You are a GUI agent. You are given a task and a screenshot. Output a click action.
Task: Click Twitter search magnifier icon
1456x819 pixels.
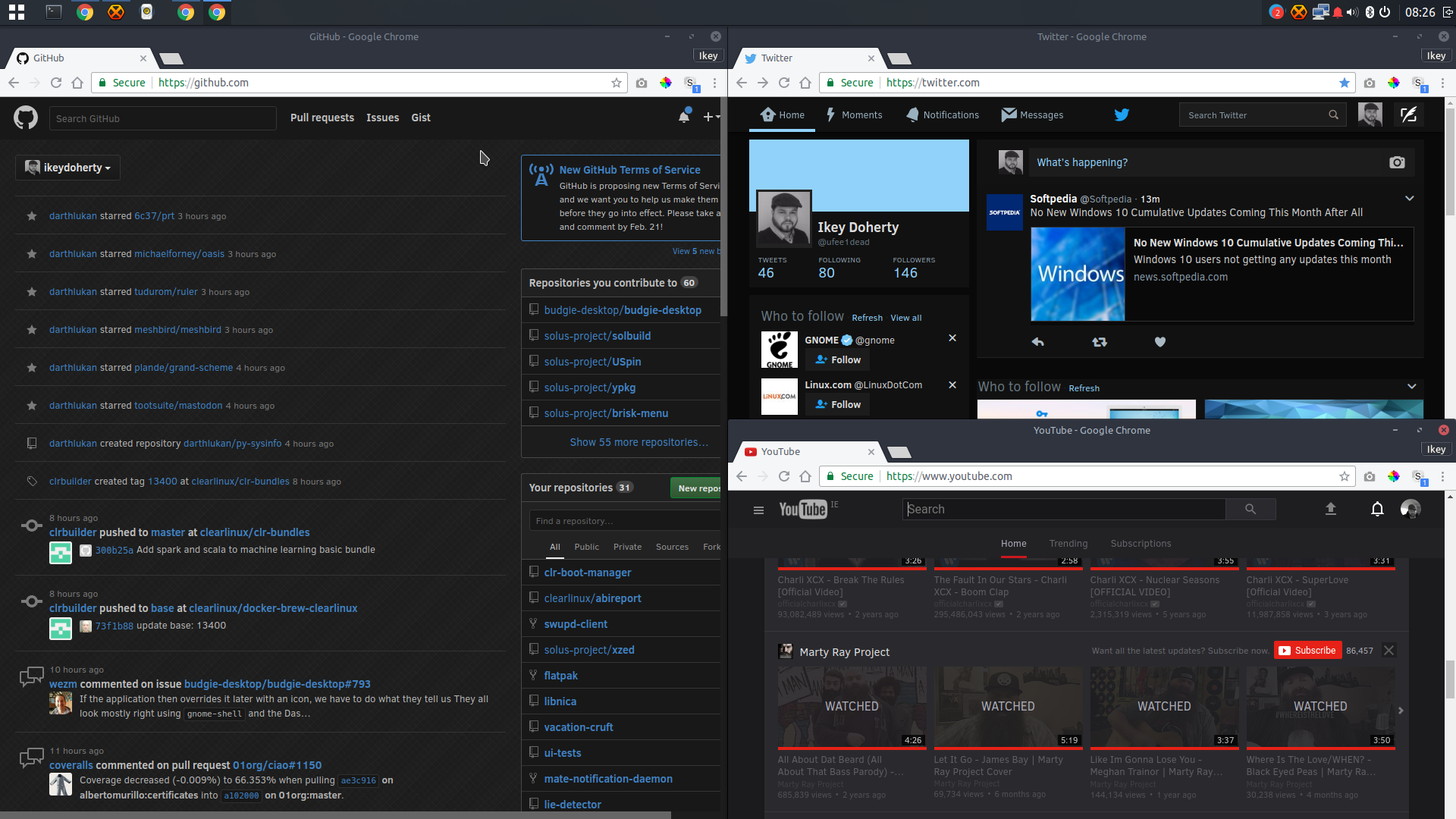pos(1333,115)
